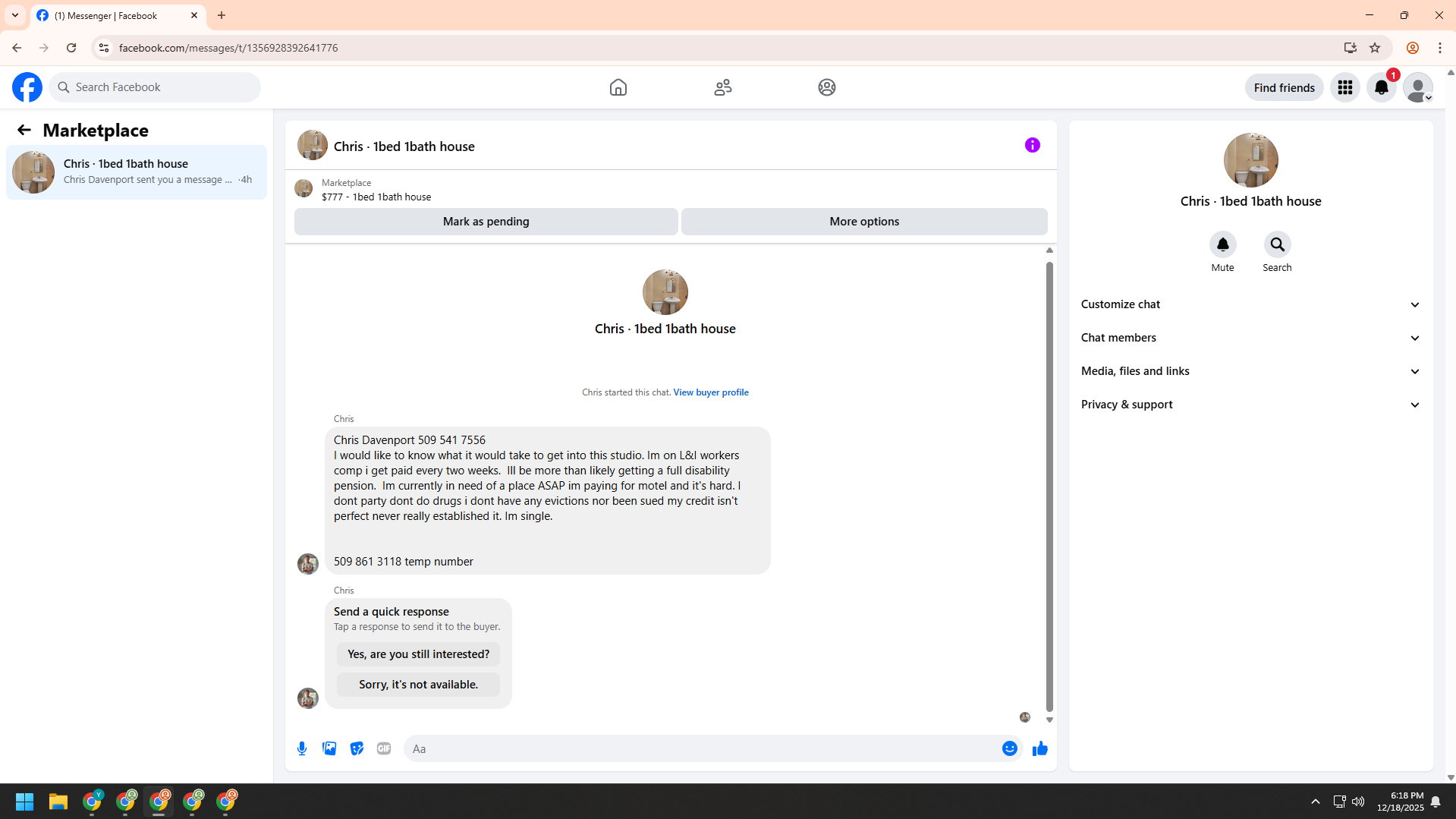Choose a sticker
Screen dimensions: 1456x819
click(x=357, y=748)
